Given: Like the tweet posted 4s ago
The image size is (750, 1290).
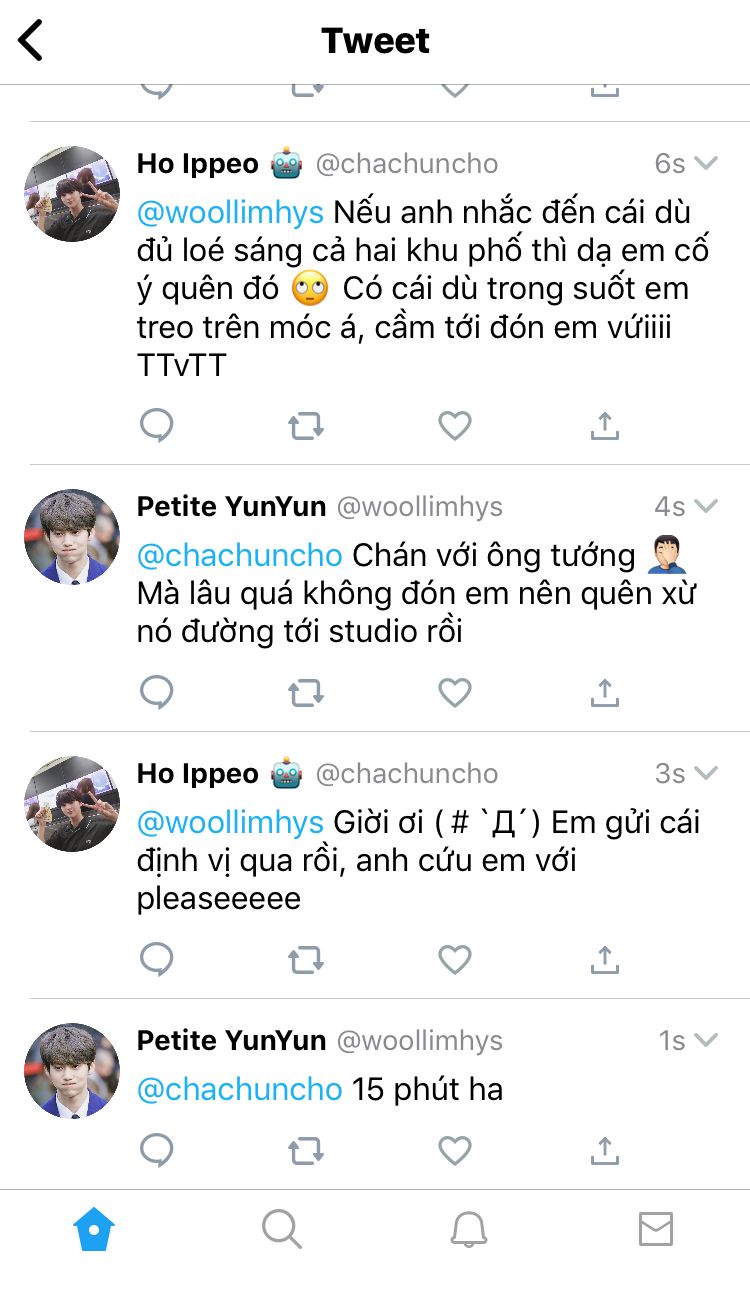Looking at the screenshot, I should (455, 692).
